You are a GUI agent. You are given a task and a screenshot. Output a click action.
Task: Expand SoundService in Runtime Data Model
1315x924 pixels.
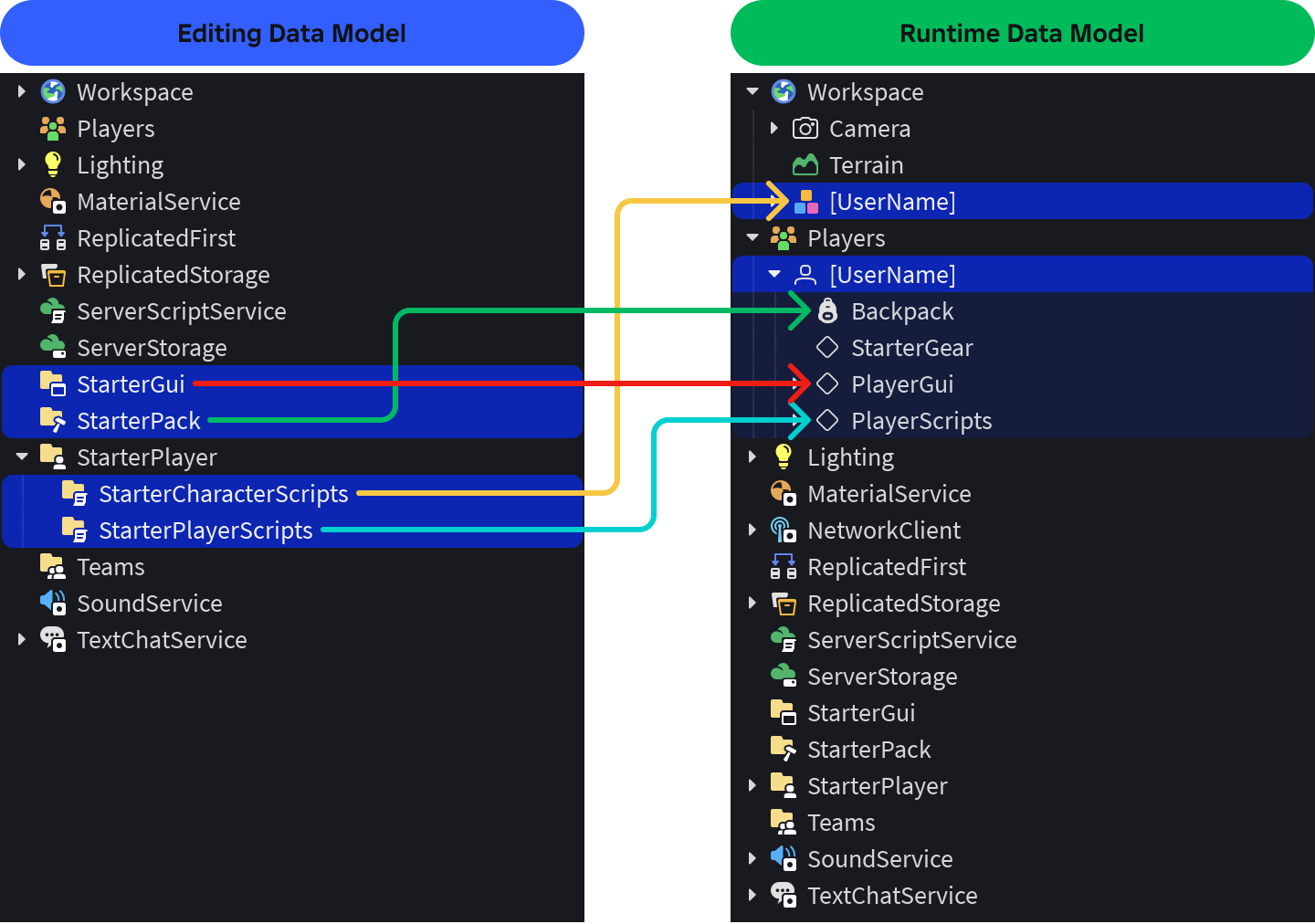[752, 858]
